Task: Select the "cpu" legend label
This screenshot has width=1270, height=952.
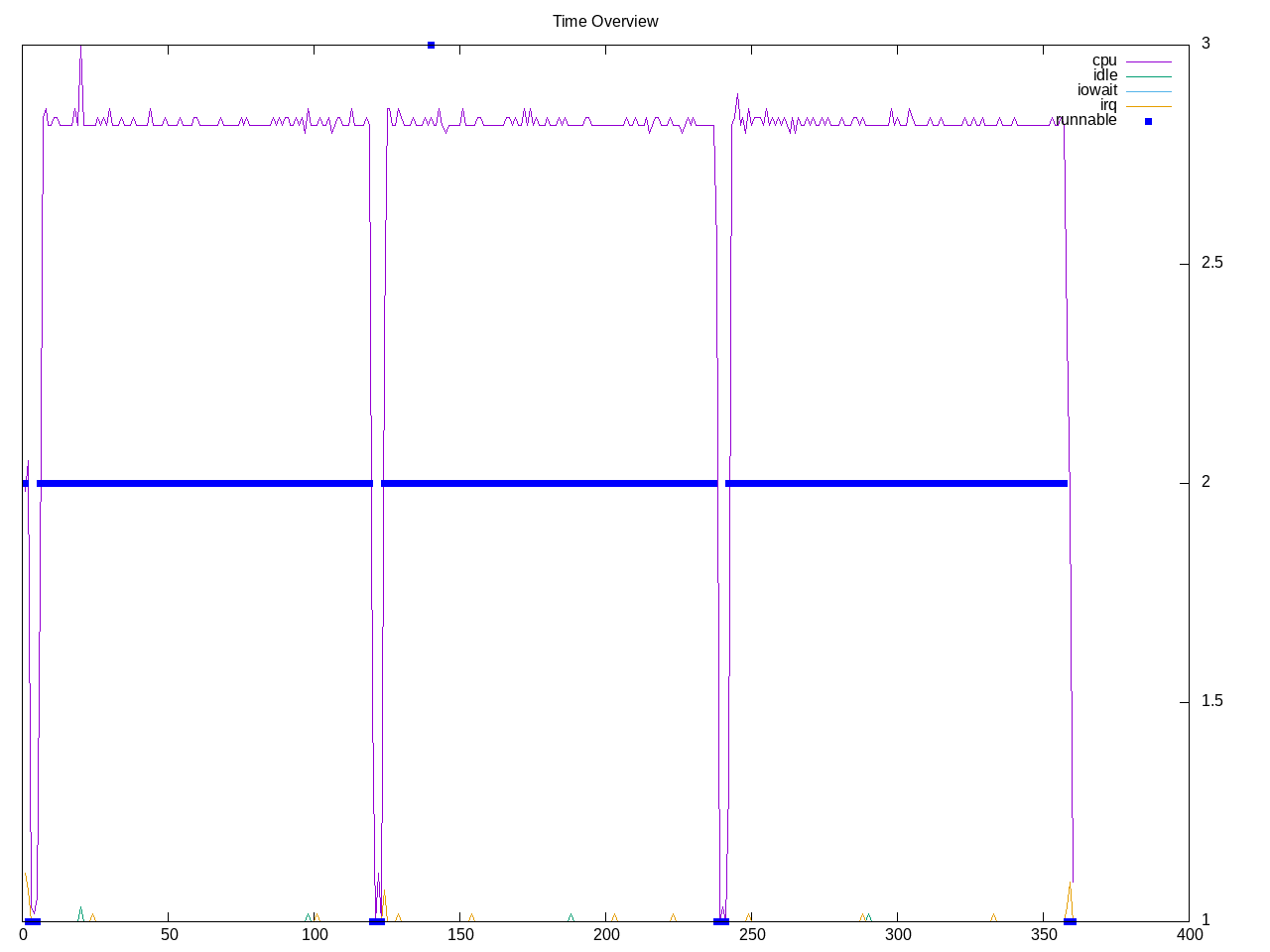Action: (x=1103, y=60)
